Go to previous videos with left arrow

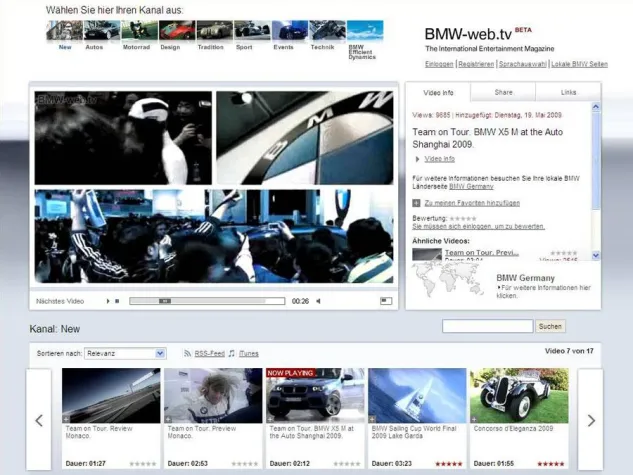click(39, 420)
